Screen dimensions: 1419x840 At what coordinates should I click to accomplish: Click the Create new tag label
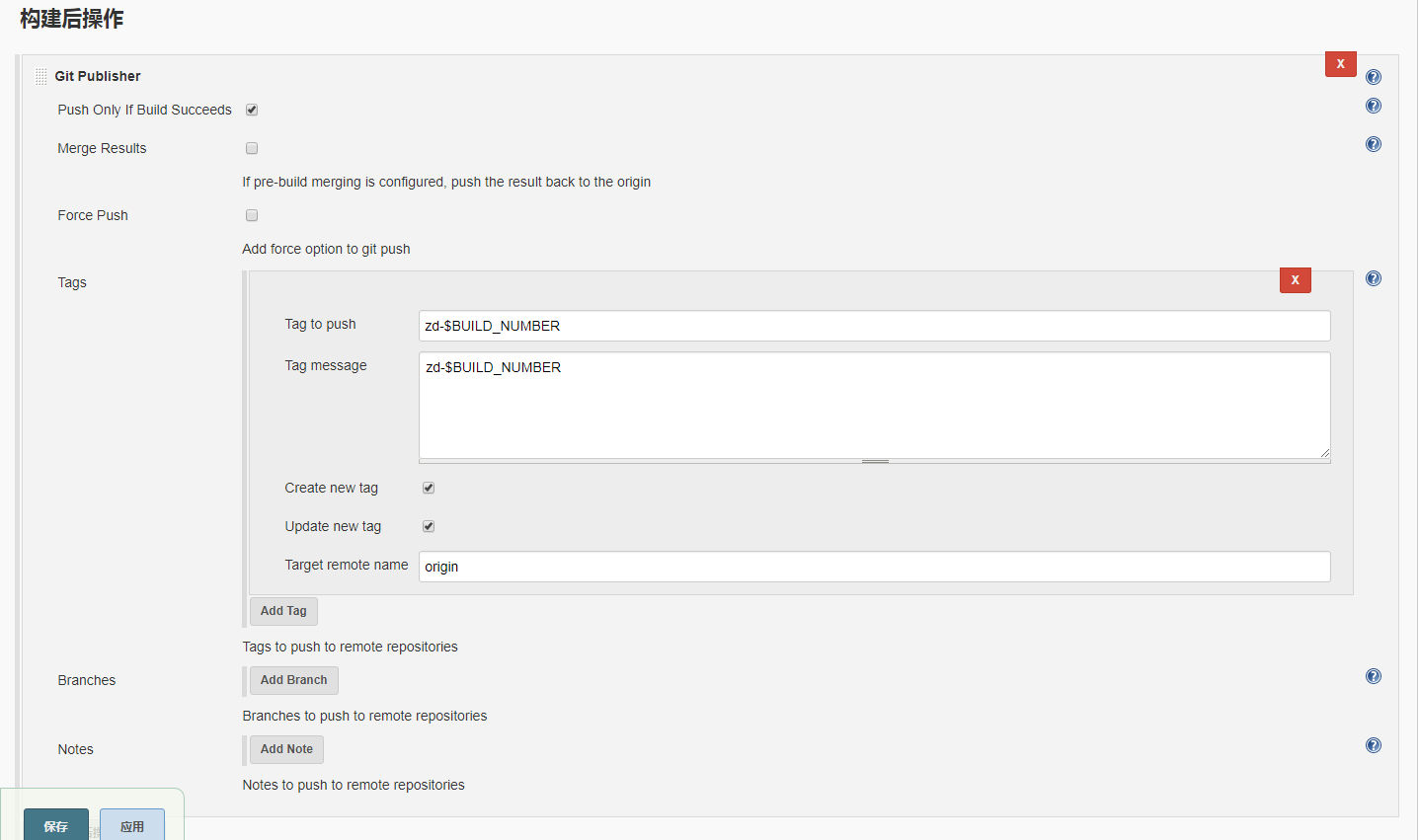tap(331, 488)
